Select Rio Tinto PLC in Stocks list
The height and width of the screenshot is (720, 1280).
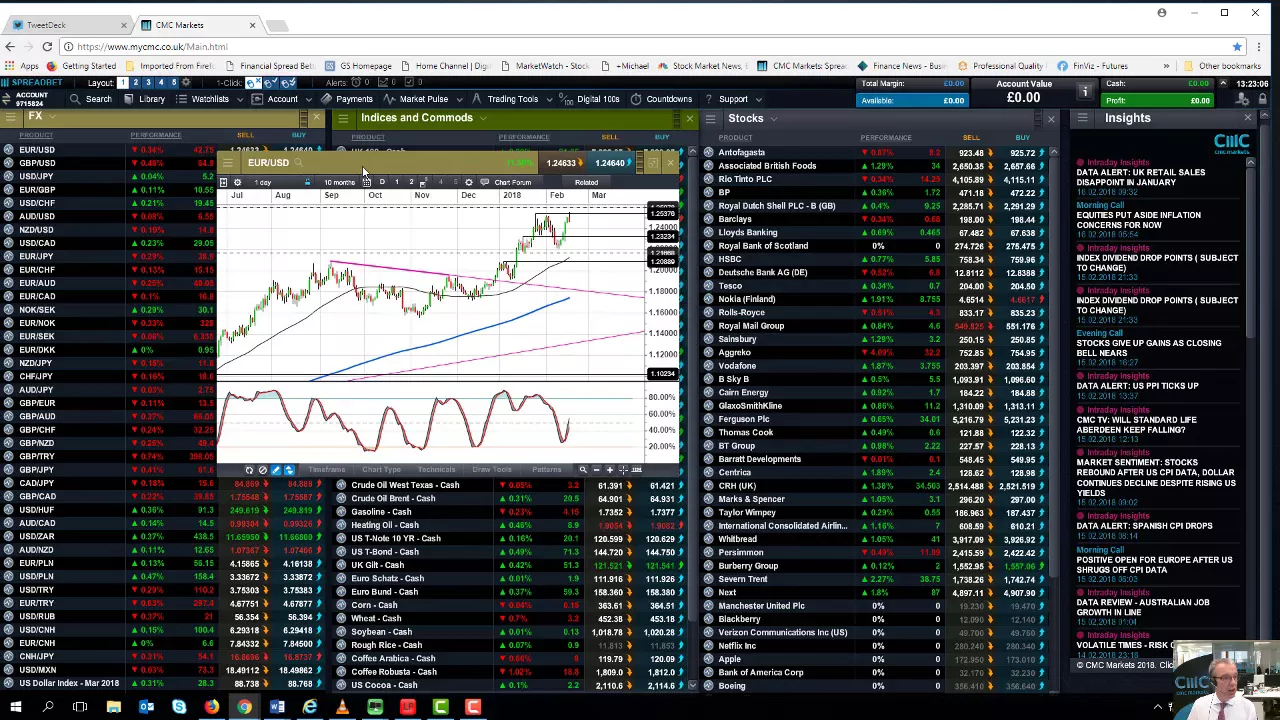tap(745, 179)
